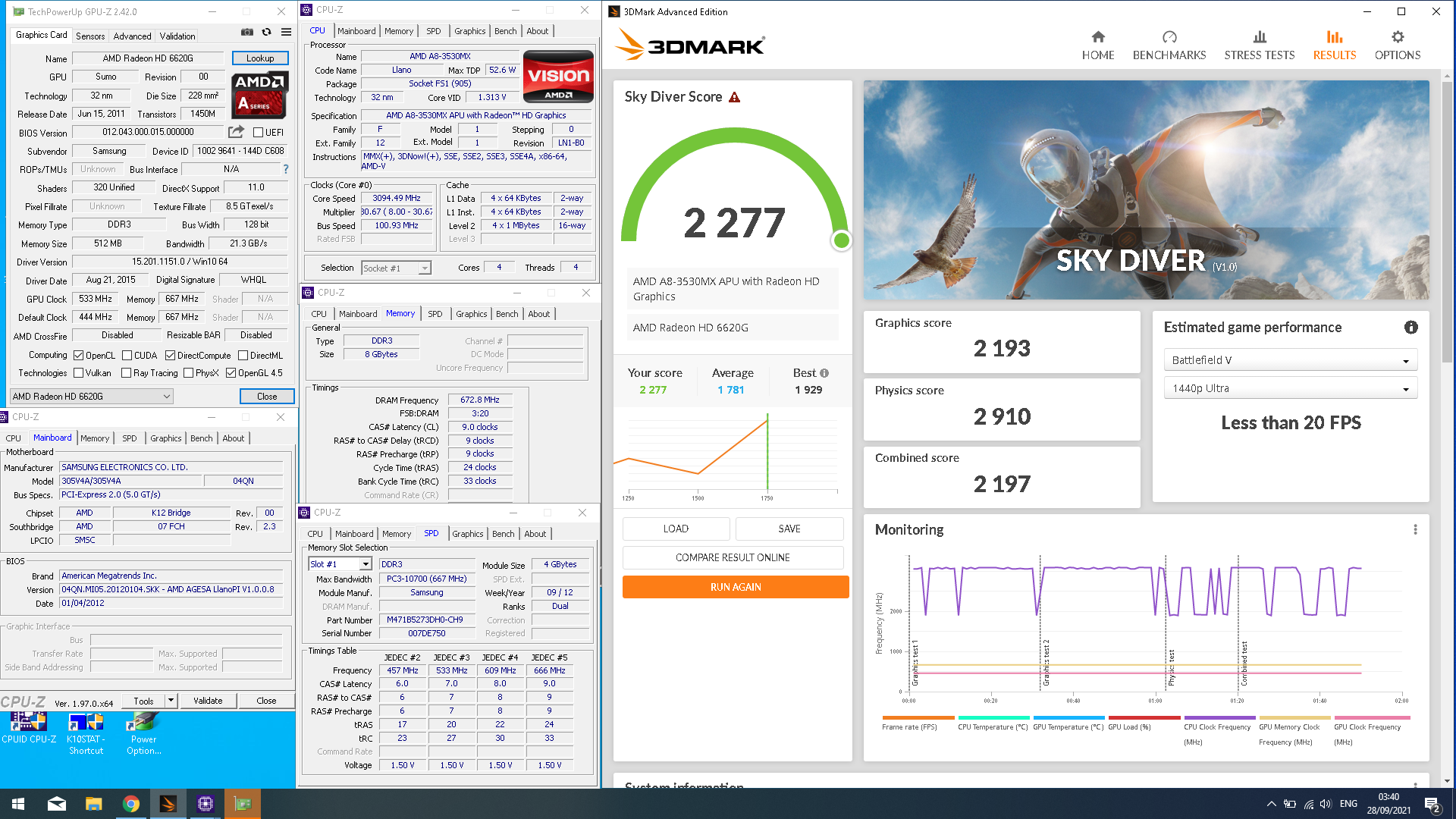Click COMPARE RESULT ONLINE button

tap(733, 557)
